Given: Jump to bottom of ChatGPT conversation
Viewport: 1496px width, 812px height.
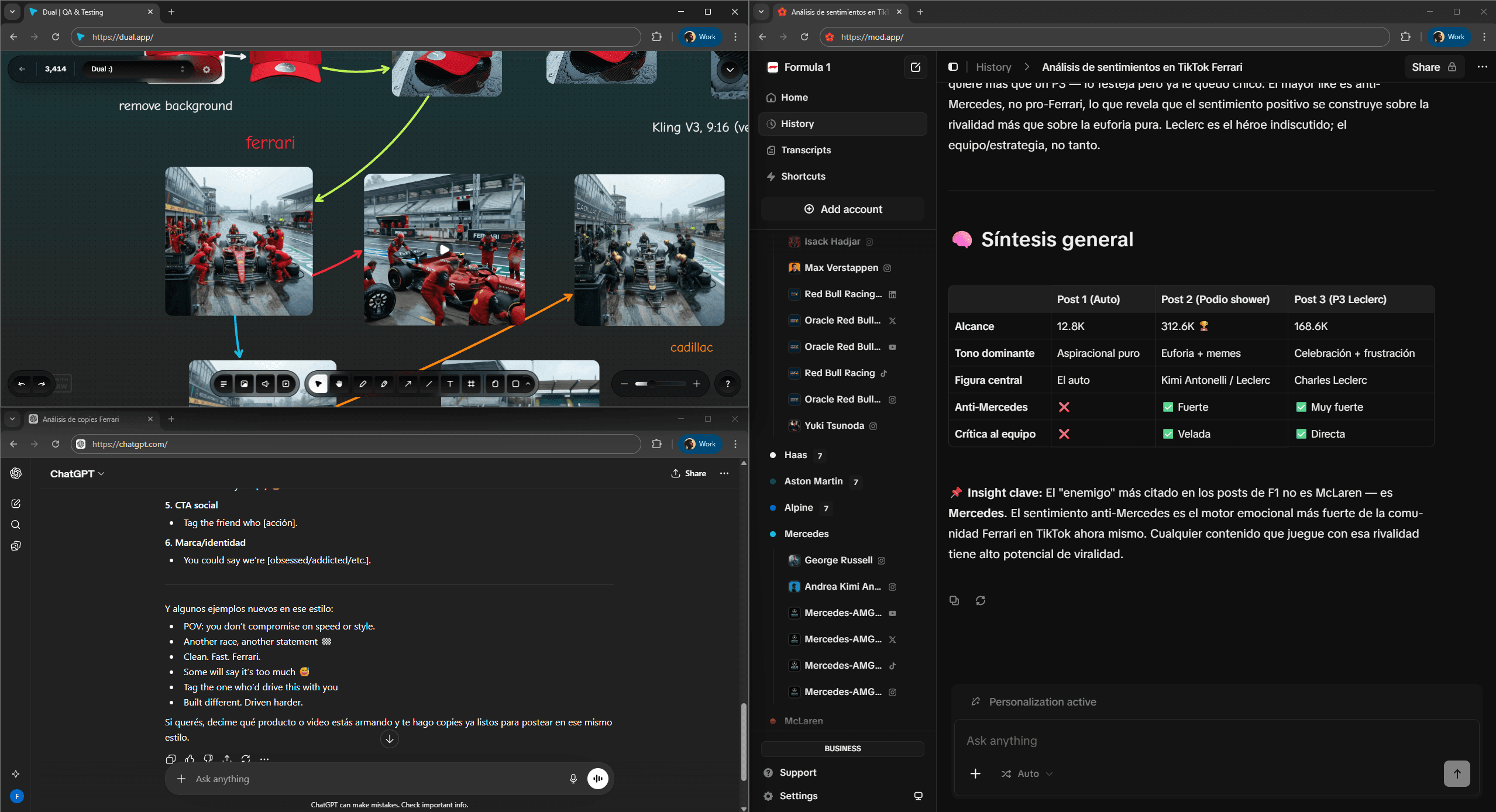Looking at the screenshot, I should pos(390,739).
